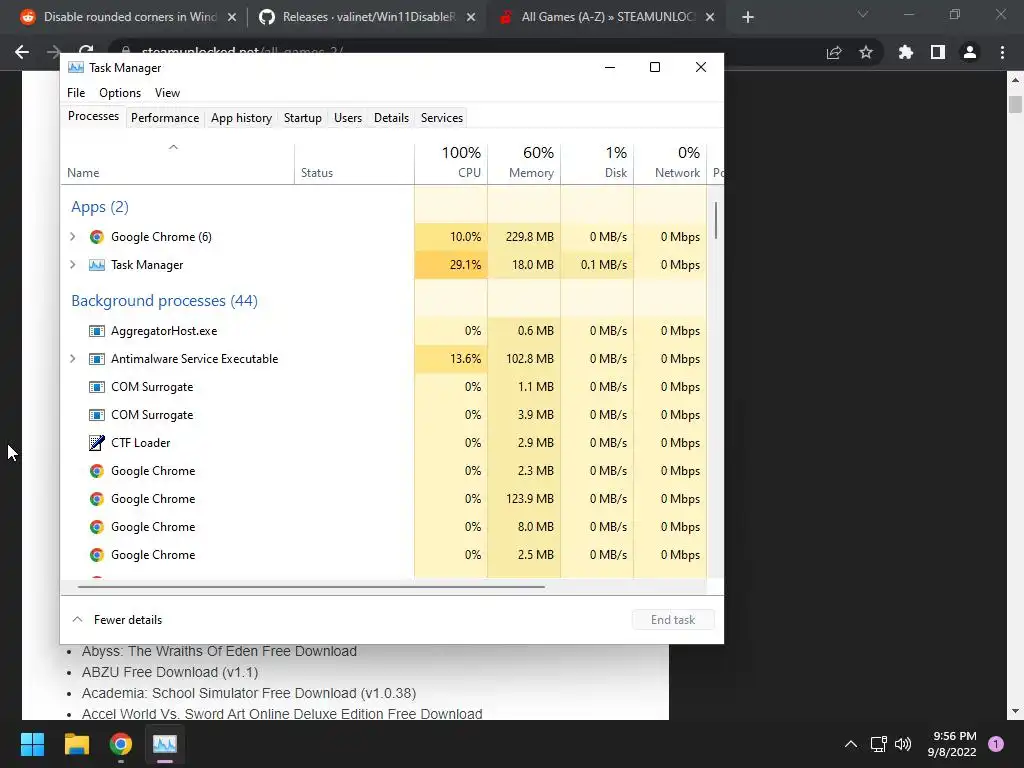Viewport: 1024px width, 768px height.
Task: Click Chrome's page vertical scrollbar thumb
Action: (x=1015, y=104)
